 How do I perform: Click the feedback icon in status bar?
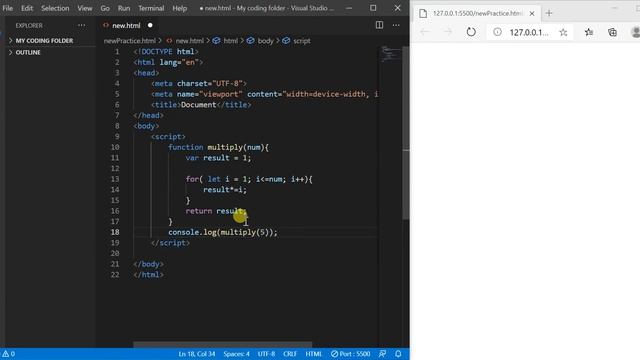click(x=382, y=354)
